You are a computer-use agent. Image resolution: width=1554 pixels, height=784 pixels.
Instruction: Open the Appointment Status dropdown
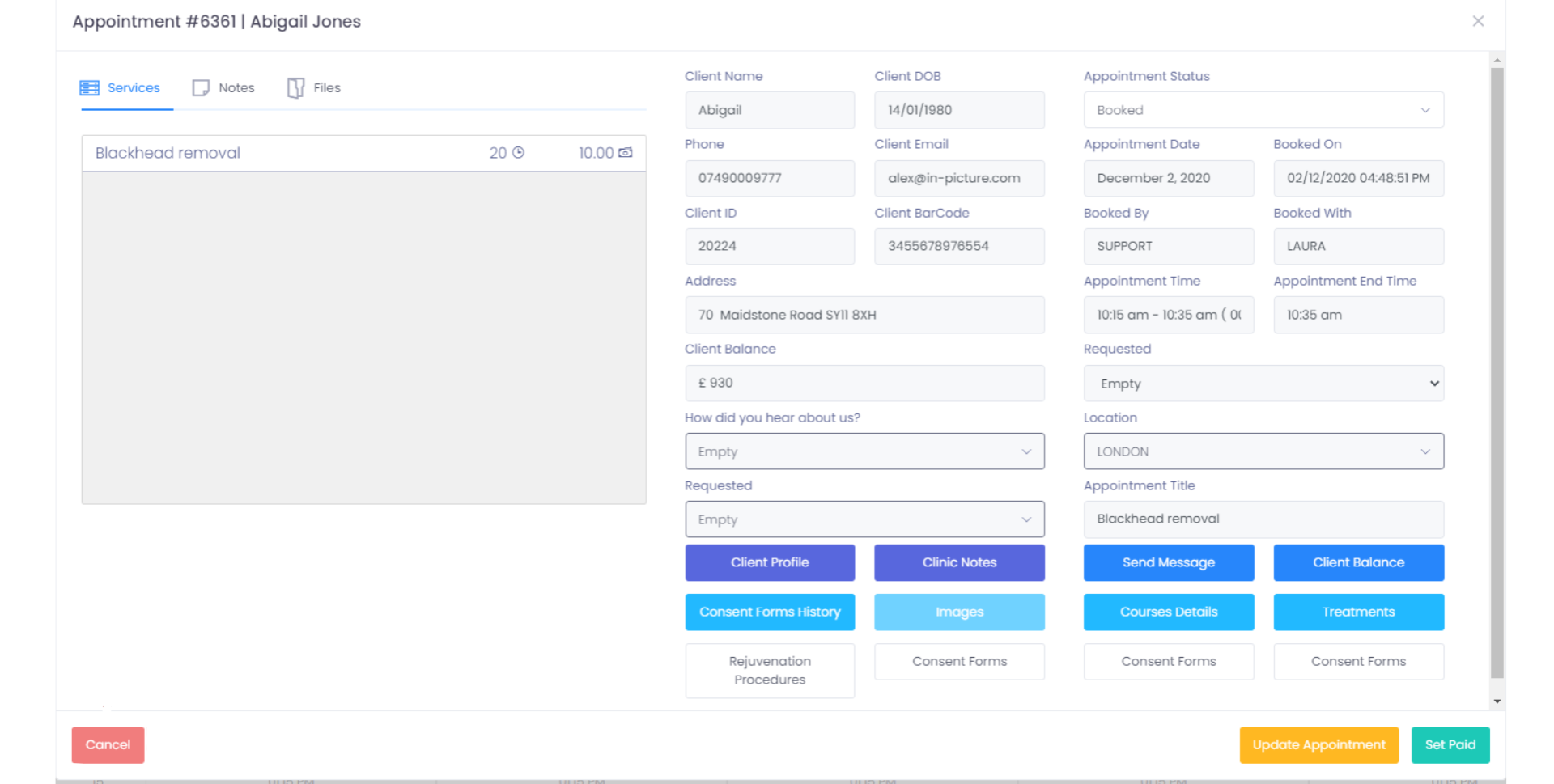1263,109
